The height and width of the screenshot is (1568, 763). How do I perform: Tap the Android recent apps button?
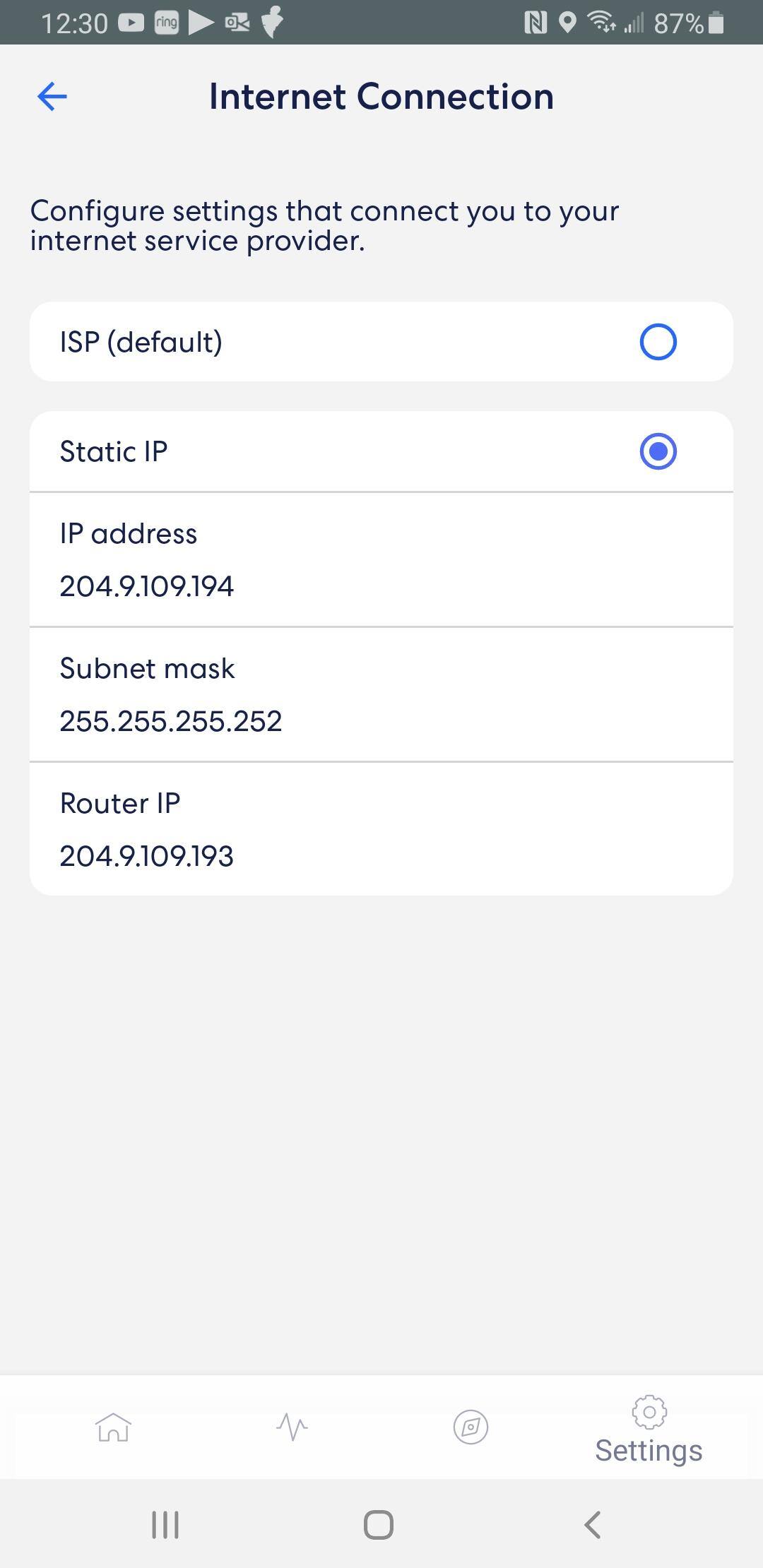[x=165, y=1524]
